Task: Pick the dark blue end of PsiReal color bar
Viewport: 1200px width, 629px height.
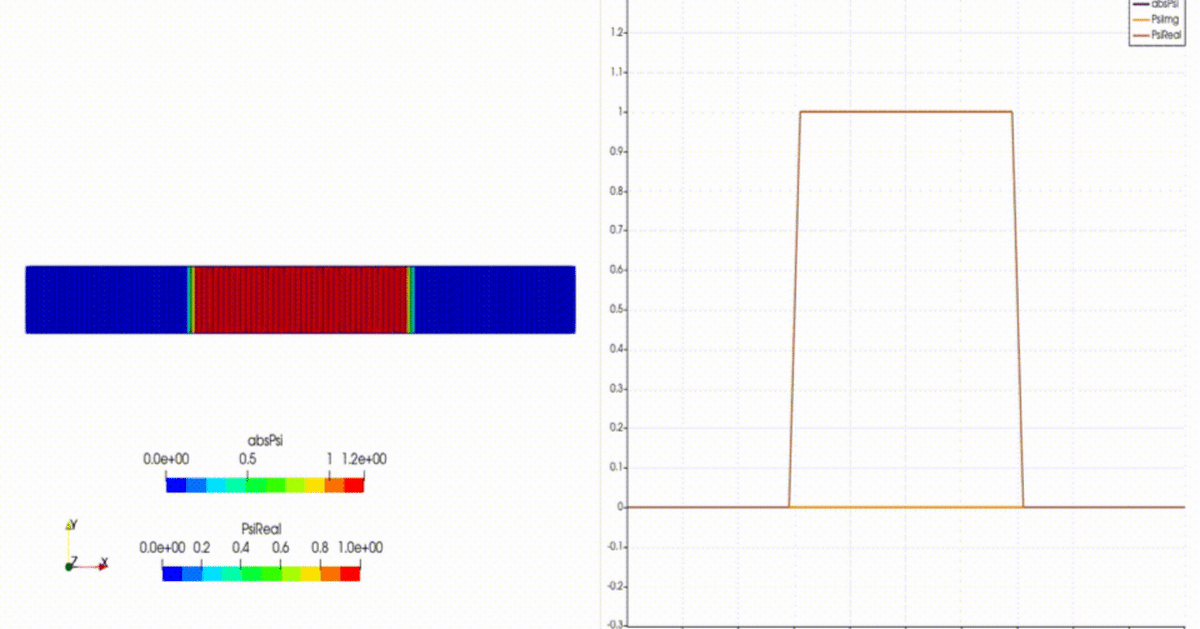Action: (172, 573)
